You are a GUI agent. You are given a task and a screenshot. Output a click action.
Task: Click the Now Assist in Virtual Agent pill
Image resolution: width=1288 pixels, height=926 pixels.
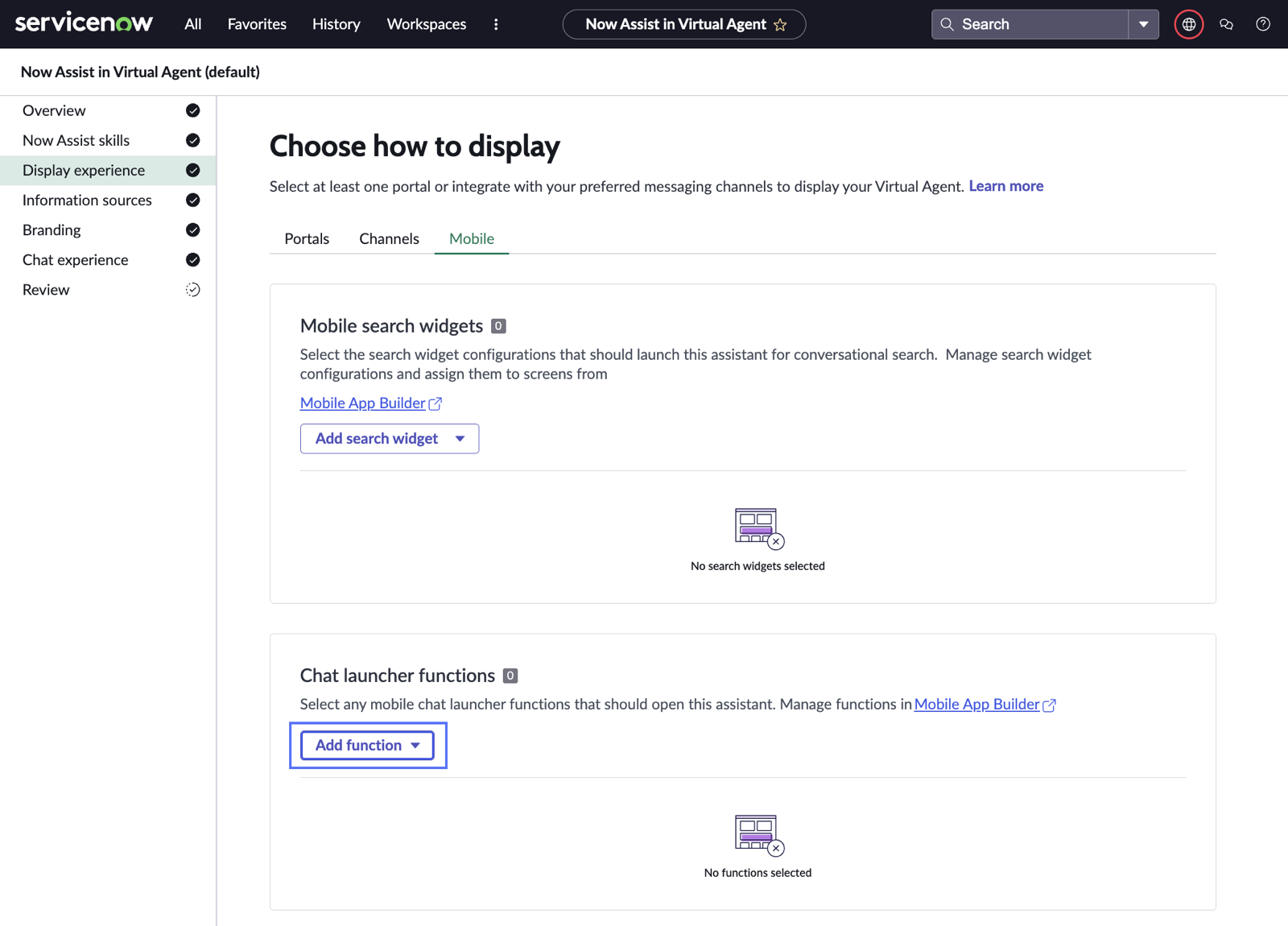(x=684, y=24)
